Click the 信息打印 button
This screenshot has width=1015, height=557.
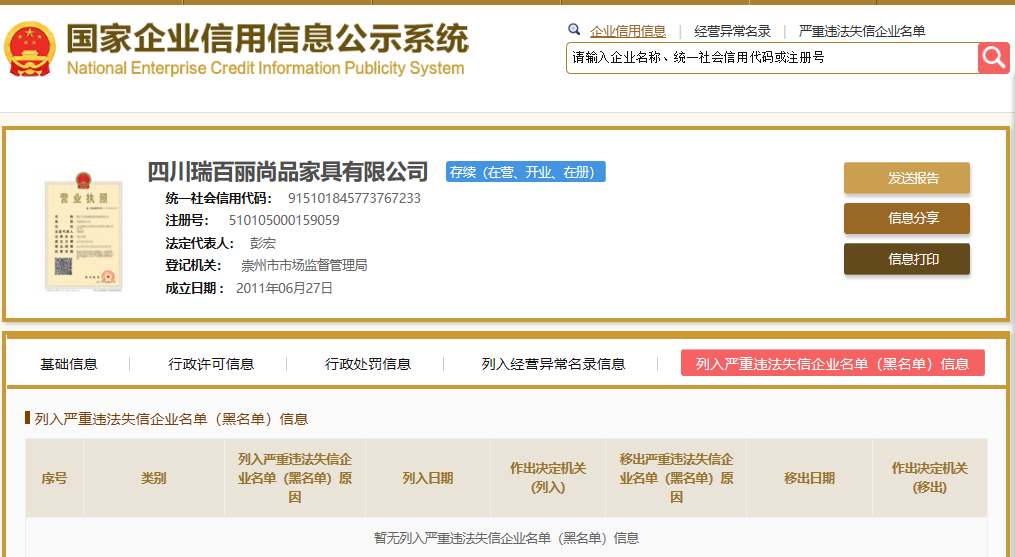point(906,259)
